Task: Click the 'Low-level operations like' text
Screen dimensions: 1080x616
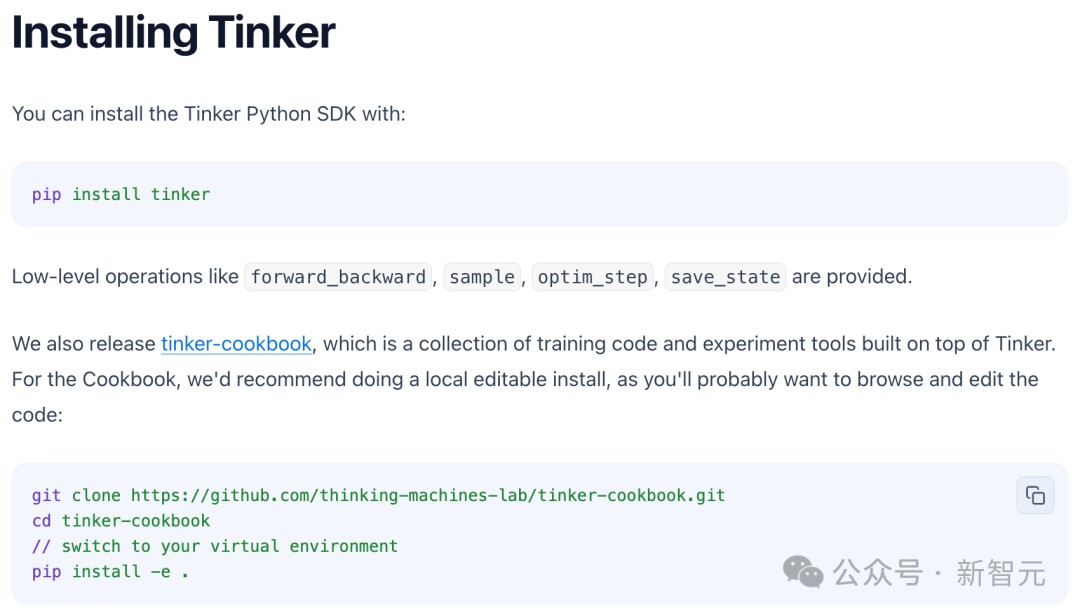Action: click(x=125, y=277)
